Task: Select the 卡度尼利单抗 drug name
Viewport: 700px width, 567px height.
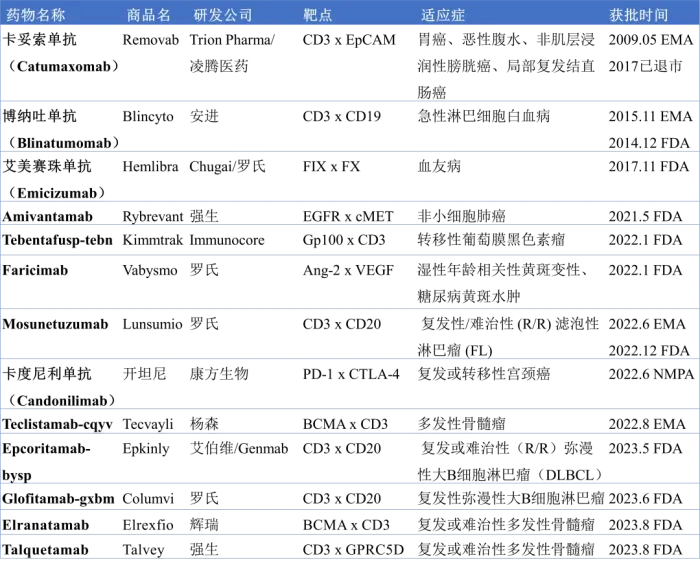Action: [x=47, y=374]
